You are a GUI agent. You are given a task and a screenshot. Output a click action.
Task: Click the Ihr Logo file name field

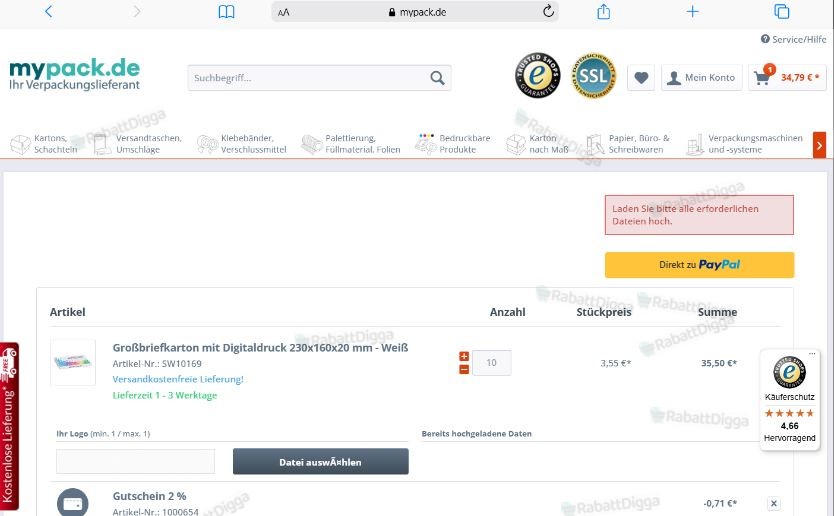click(x=136, y=461)
